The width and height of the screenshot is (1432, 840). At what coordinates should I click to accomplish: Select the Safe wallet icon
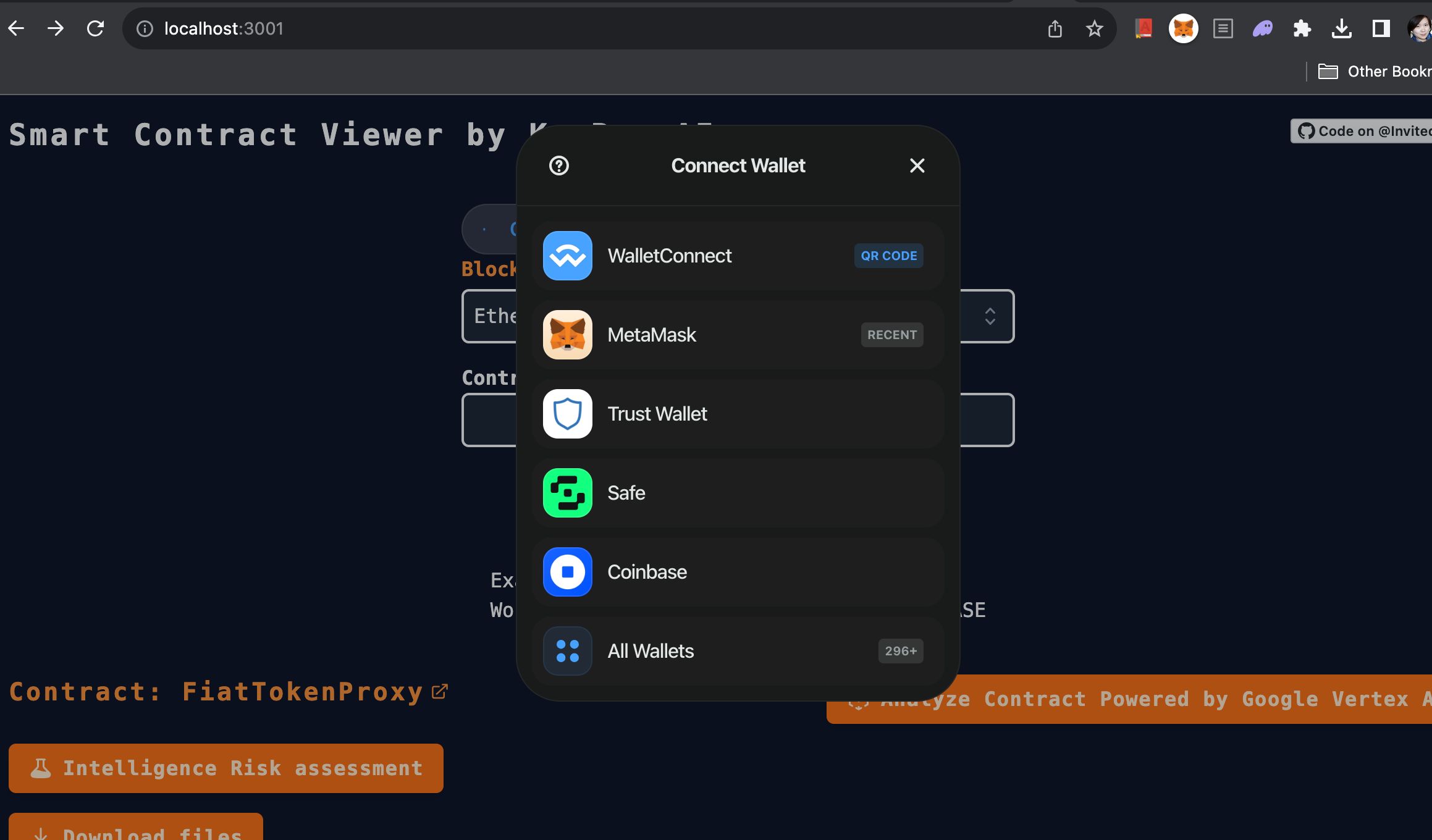coord(567,492)
